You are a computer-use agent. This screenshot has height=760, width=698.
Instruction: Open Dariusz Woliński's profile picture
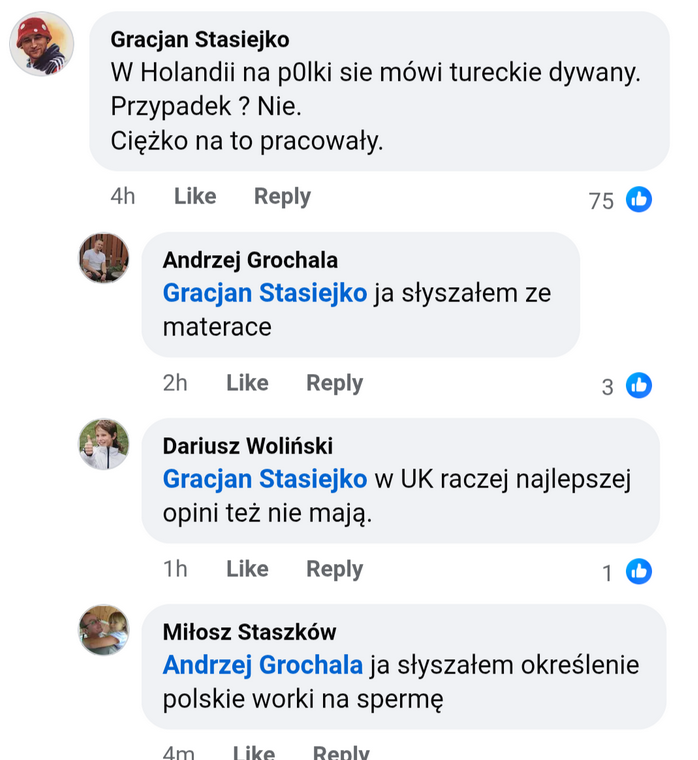point(104,444)
